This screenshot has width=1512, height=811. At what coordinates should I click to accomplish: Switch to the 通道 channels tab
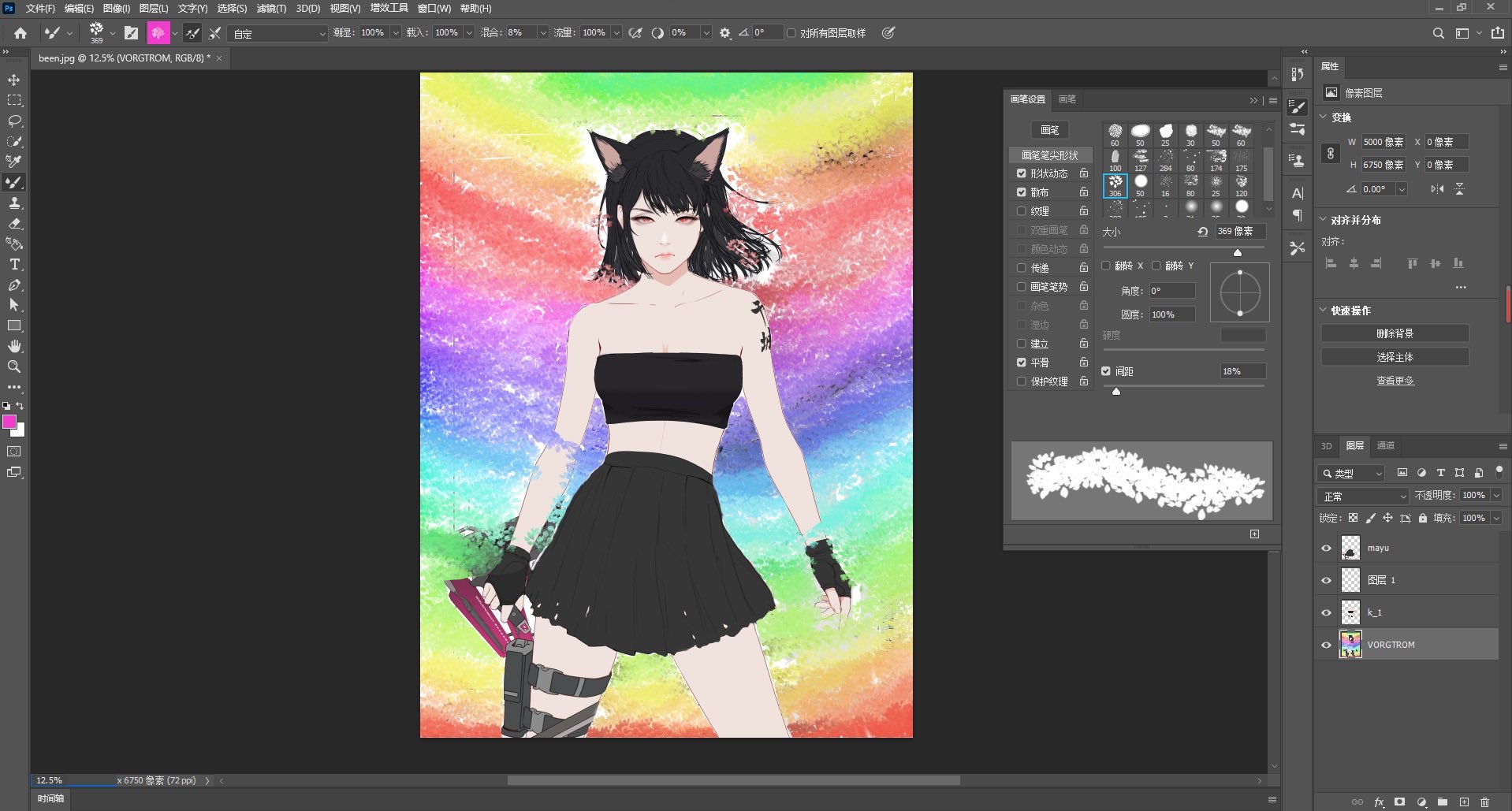click(x=1386, y=445)
